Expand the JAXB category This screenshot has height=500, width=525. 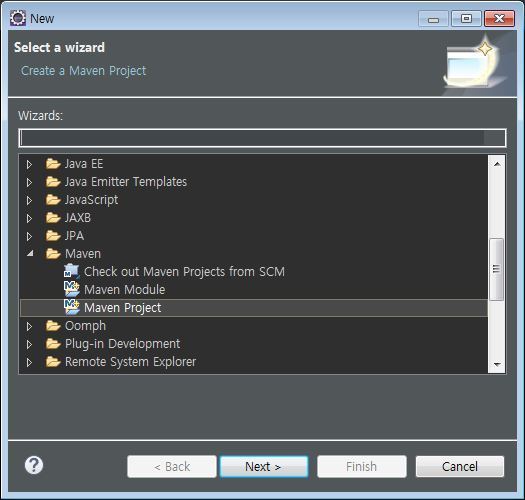click(29, 218)
